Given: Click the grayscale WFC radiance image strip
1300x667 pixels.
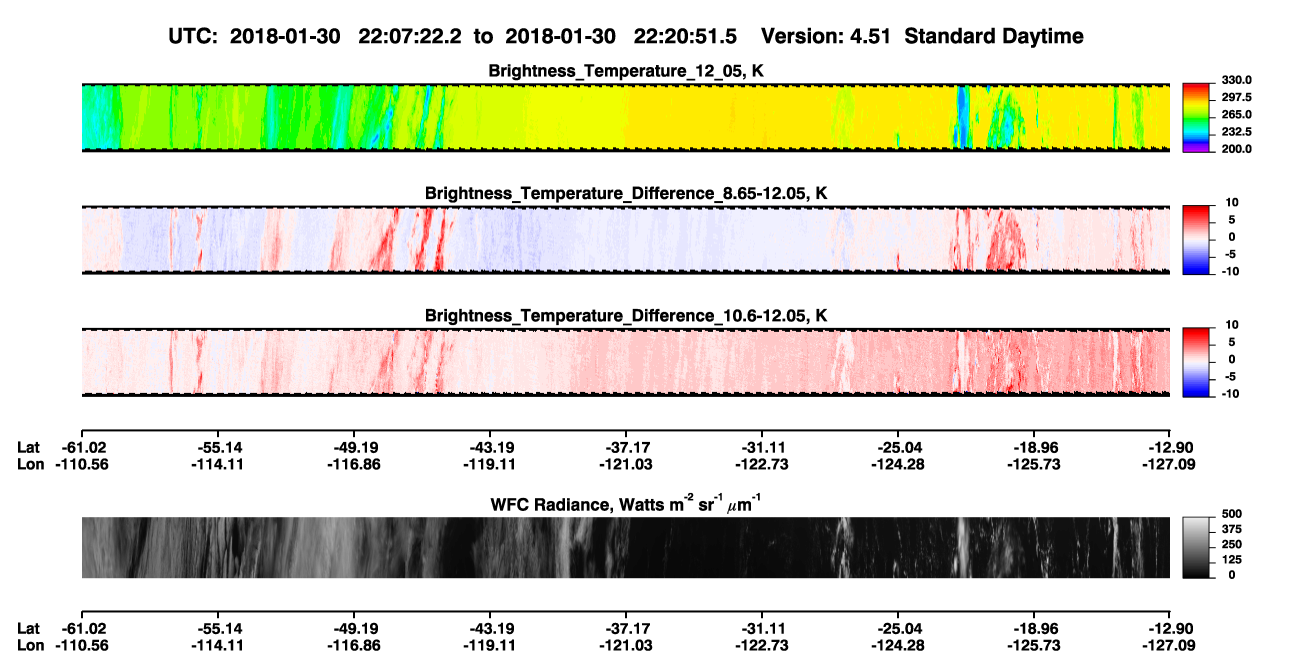Looking at the screenshot, I should (x=625, y=547).
